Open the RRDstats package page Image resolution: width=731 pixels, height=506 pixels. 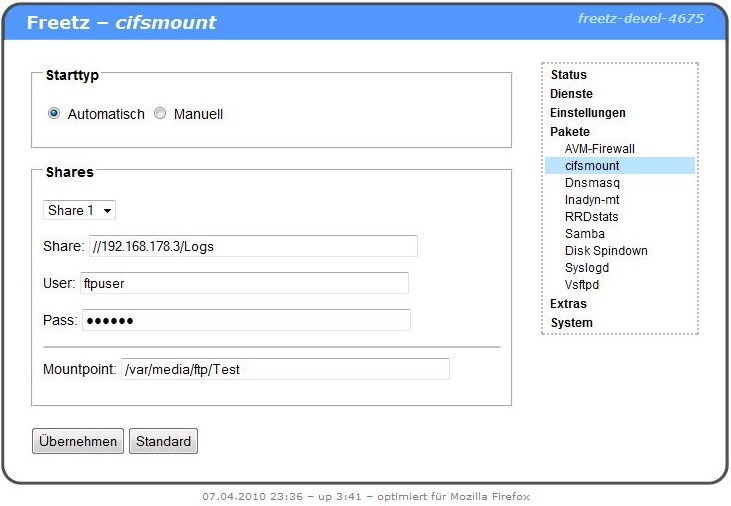point(592,217)
